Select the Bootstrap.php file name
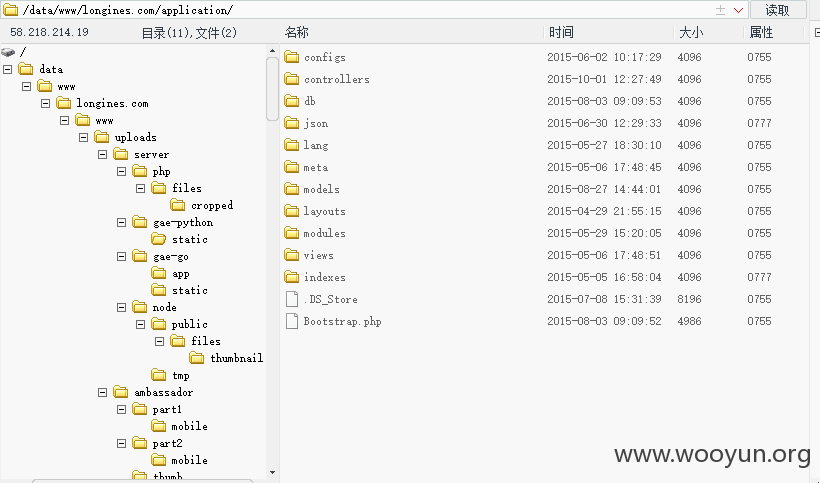The image size is (820, 483). (x=343, y=321)
